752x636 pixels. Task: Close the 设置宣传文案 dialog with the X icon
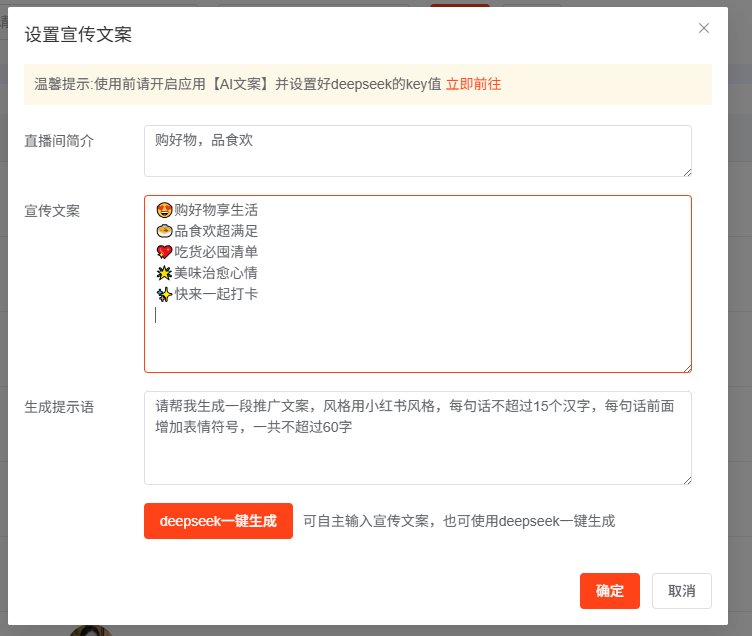[704, 28]
